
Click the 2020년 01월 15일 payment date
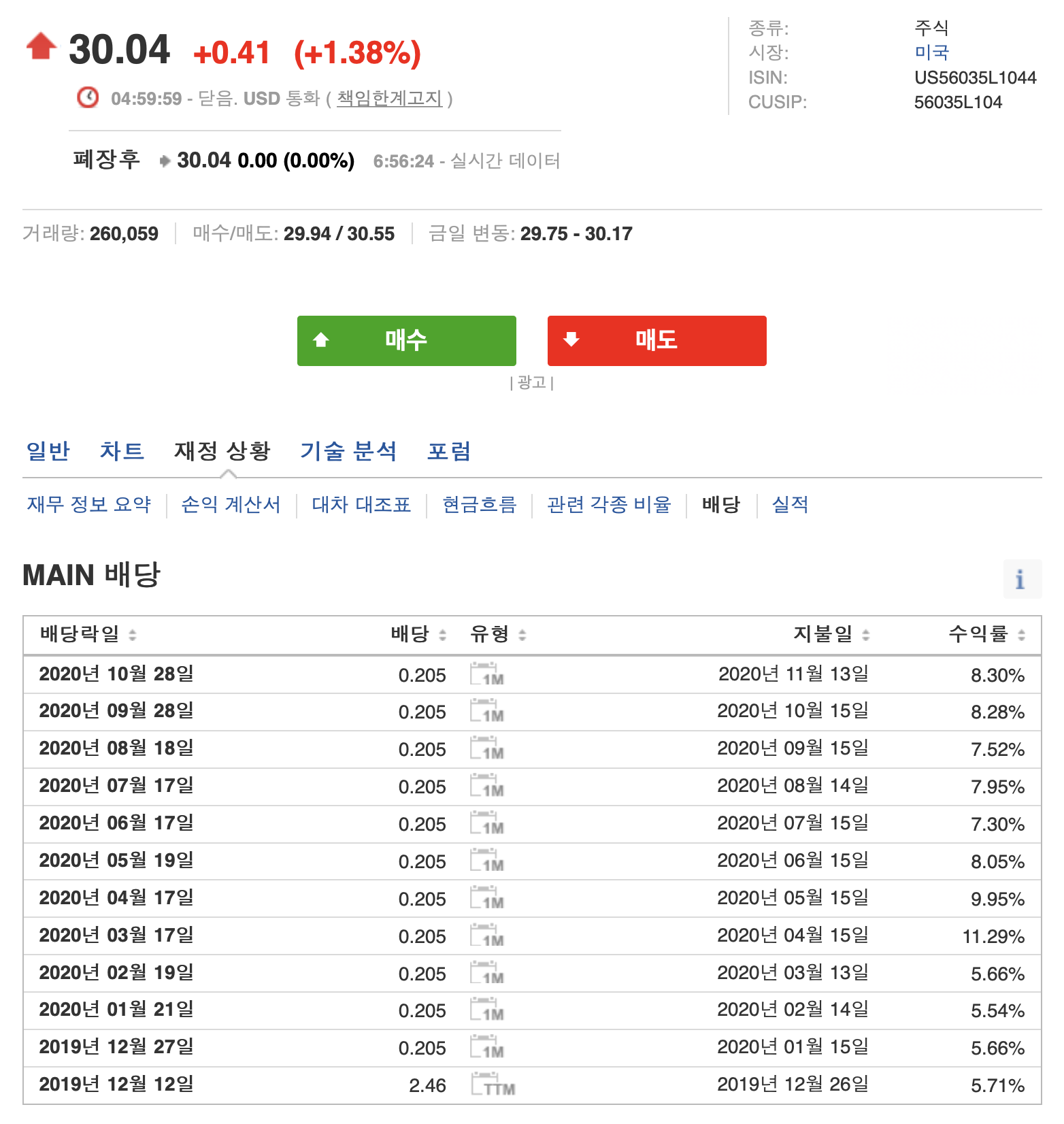pyautogui.click(x=793, y=1046)
